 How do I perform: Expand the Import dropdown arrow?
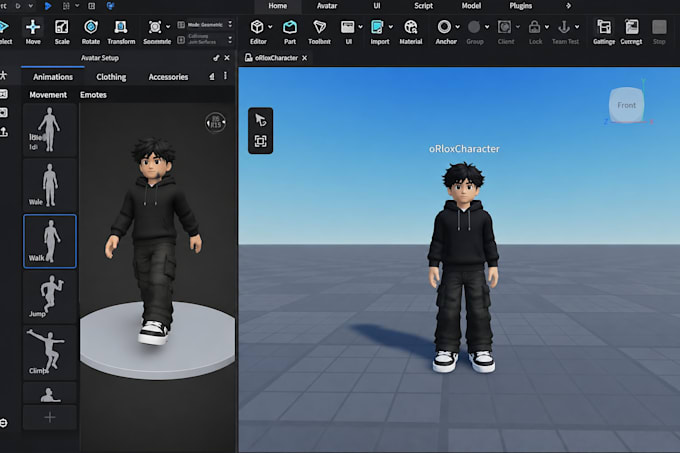click(x=390, y=27)
